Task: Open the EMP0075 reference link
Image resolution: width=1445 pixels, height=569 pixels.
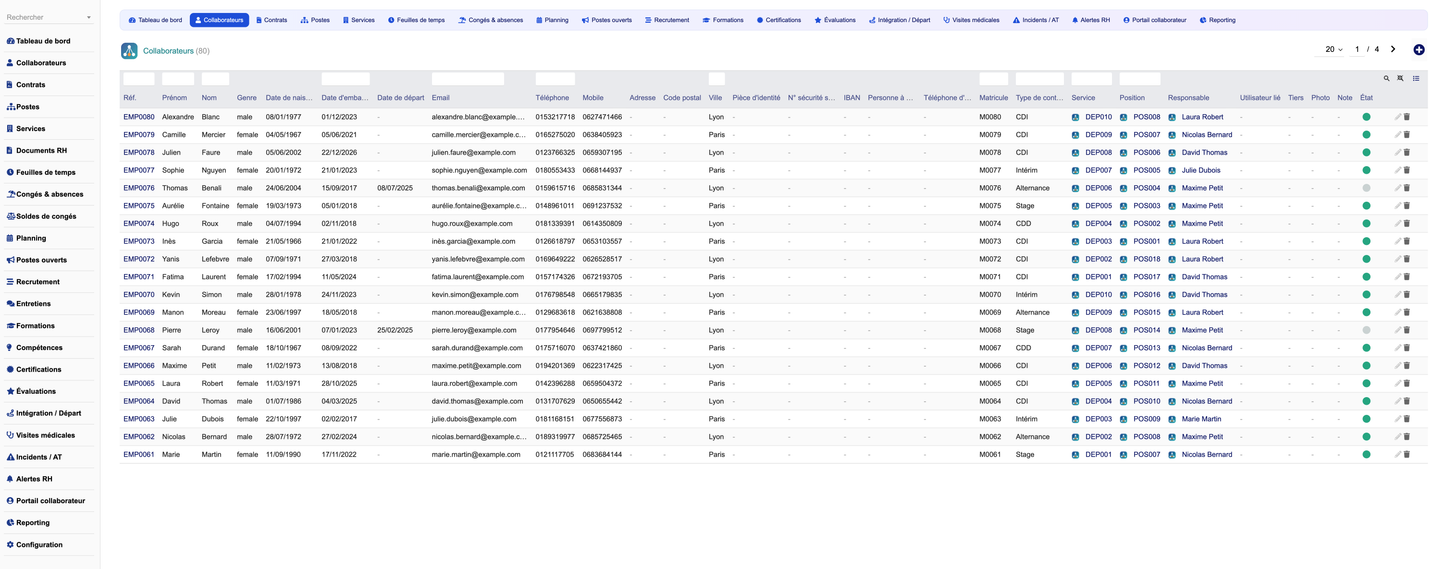Action: [x=139, y=206]
